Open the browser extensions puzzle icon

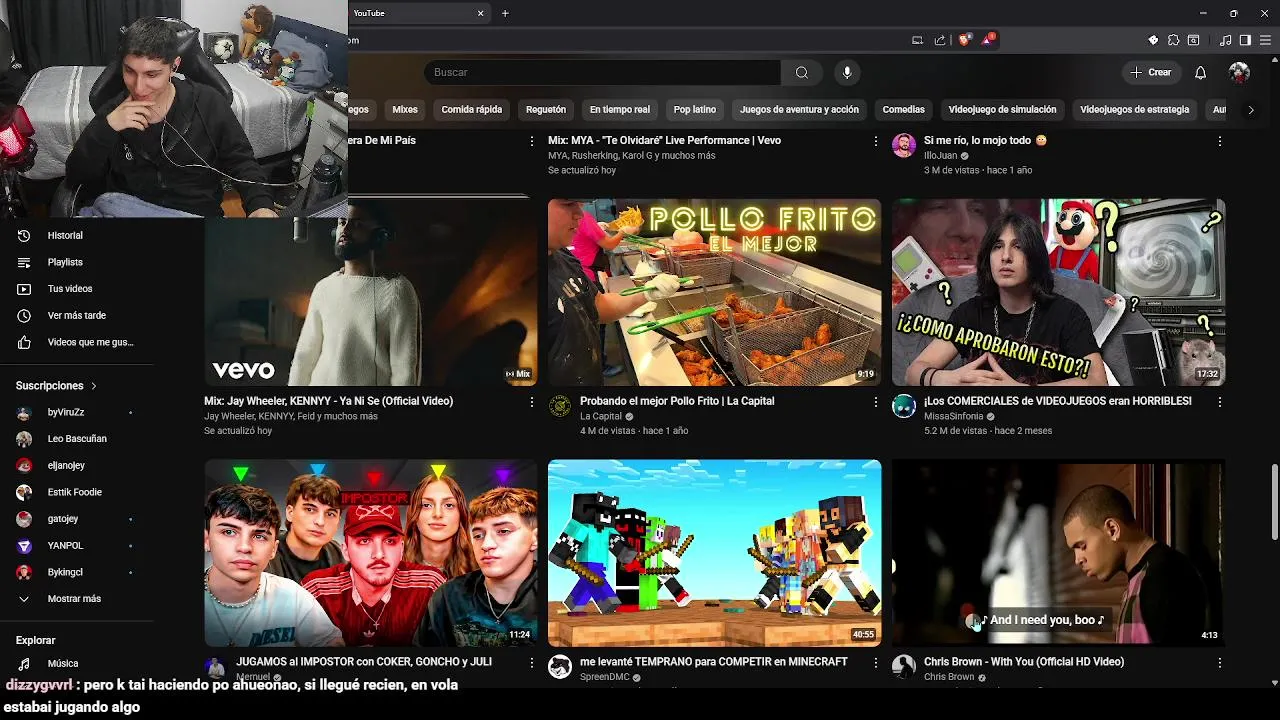pos(1173,40)
